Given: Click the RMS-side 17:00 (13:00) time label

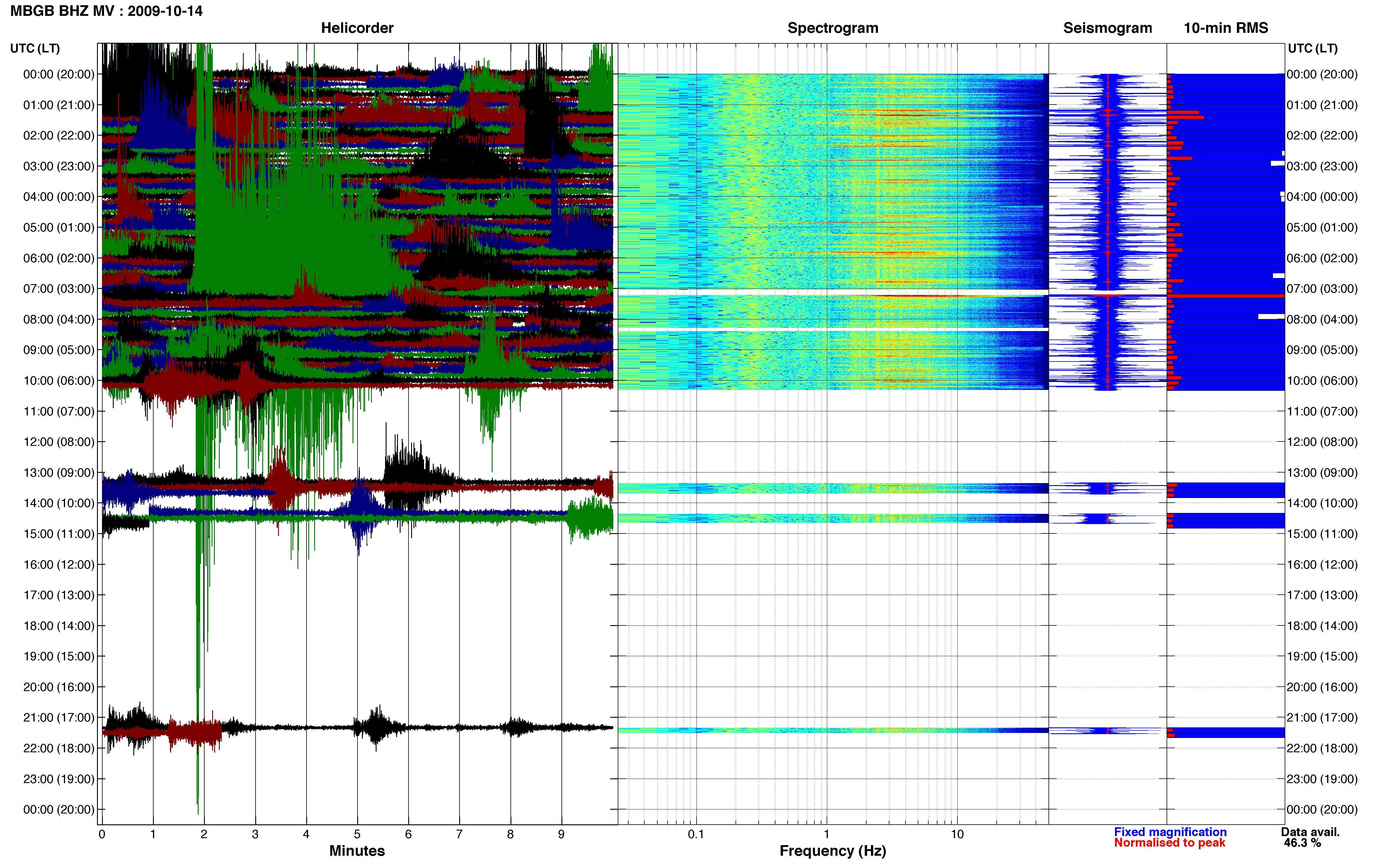Looking at the screenshot, I should click(x=1322, y=595).
